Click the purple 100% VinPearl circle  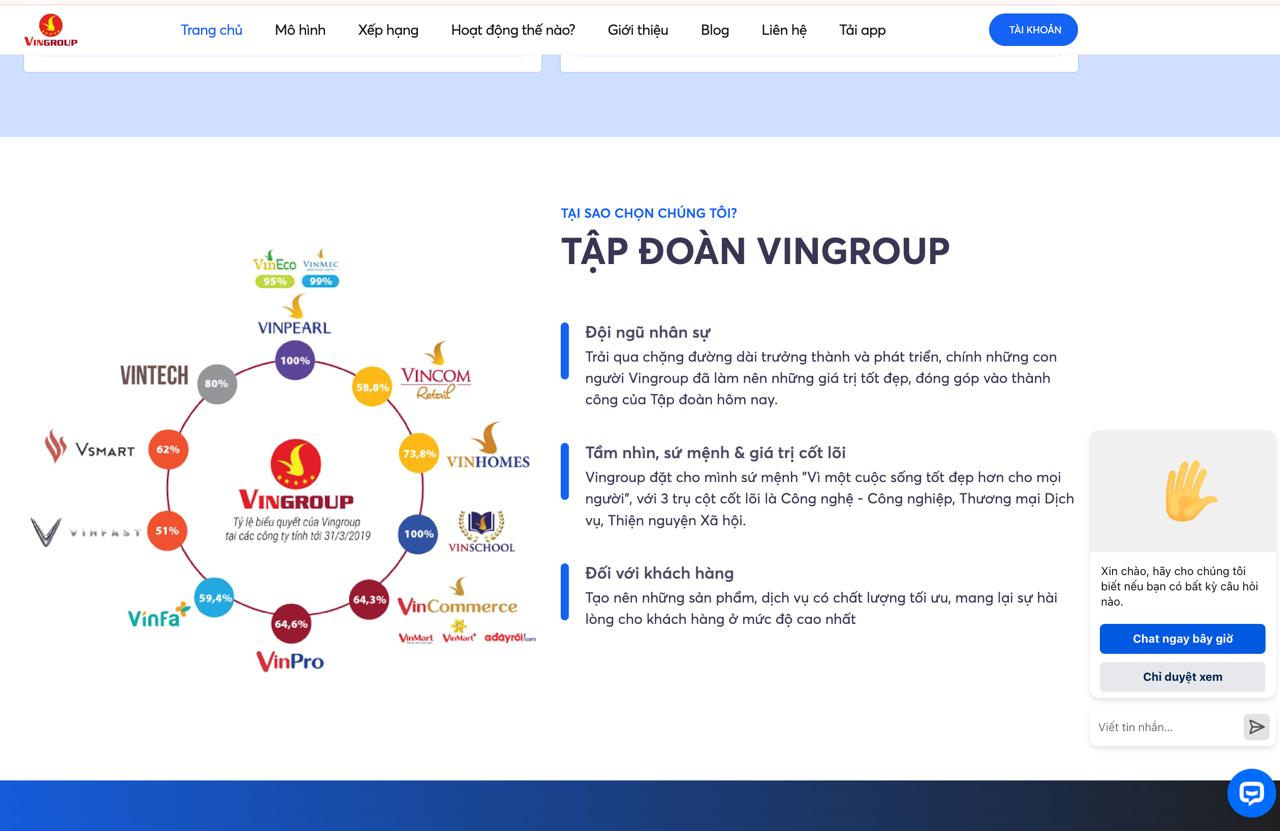[295, 360]
